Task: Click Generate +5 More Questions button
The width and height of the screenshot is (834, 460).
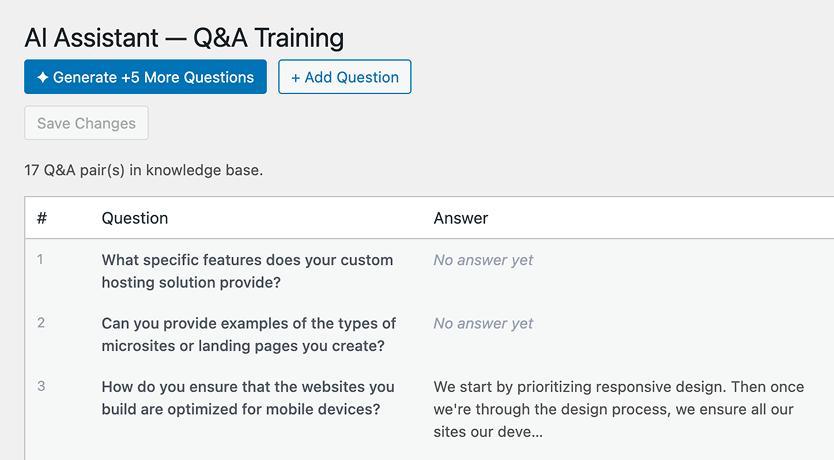Action: (x=145, y=77)
